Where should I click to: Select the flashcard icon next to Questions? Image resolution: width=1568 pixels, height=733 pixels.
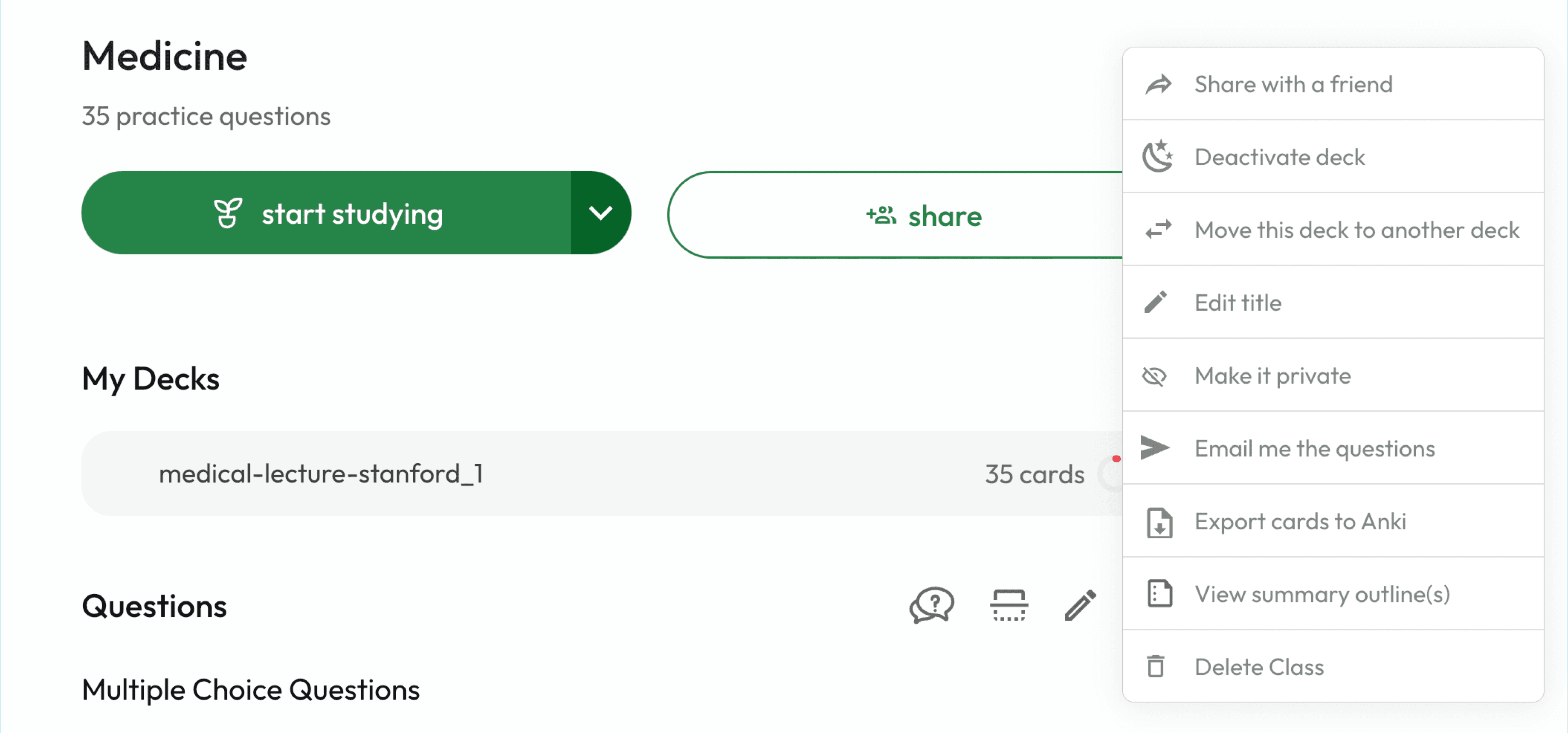pos(1009,606)
